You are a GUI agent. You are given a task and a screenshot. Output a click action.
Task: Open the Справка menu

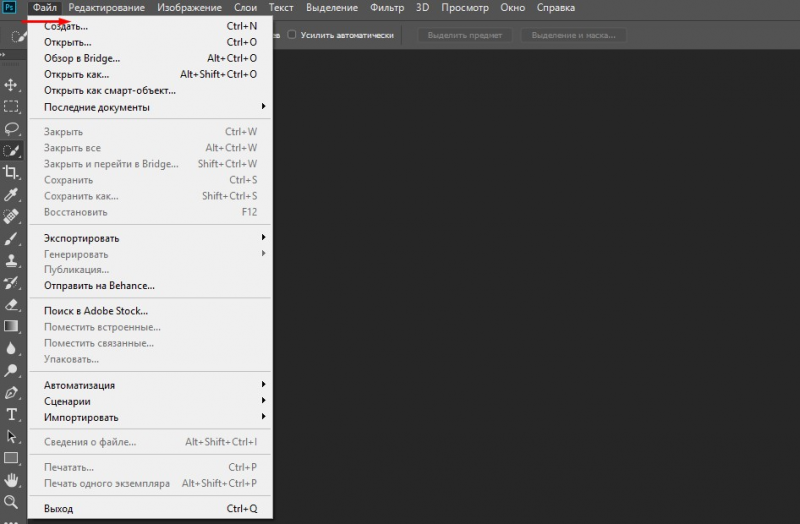(556, 8)
